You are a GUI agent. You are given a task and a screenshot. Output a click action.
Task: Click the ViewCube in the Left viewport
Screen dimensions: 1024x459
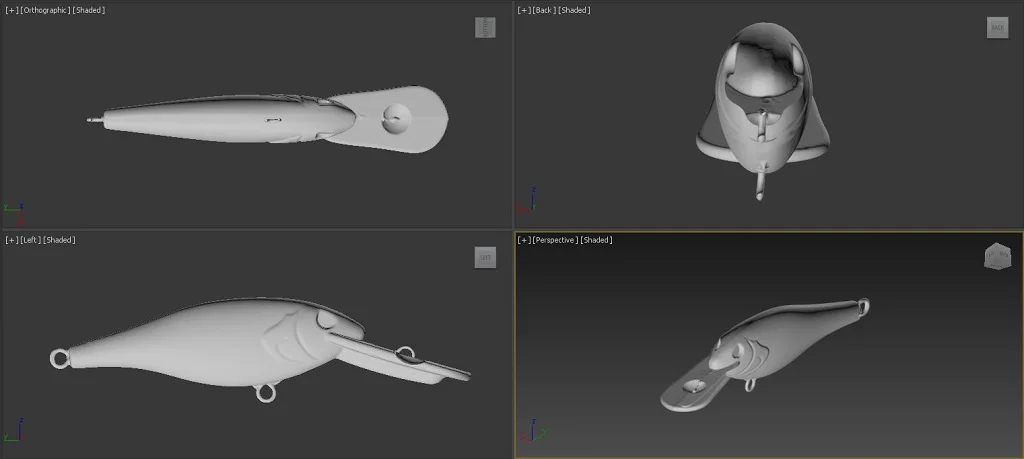point(485,257)
